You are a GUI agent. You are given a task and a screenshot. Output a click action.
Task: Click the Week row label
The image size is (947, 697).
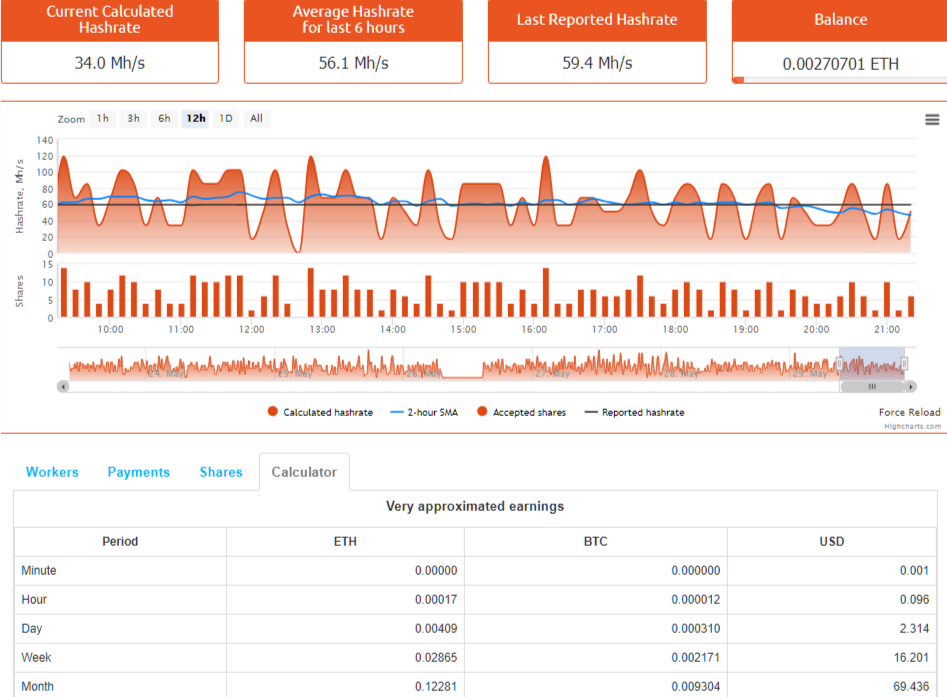point(36,657)
